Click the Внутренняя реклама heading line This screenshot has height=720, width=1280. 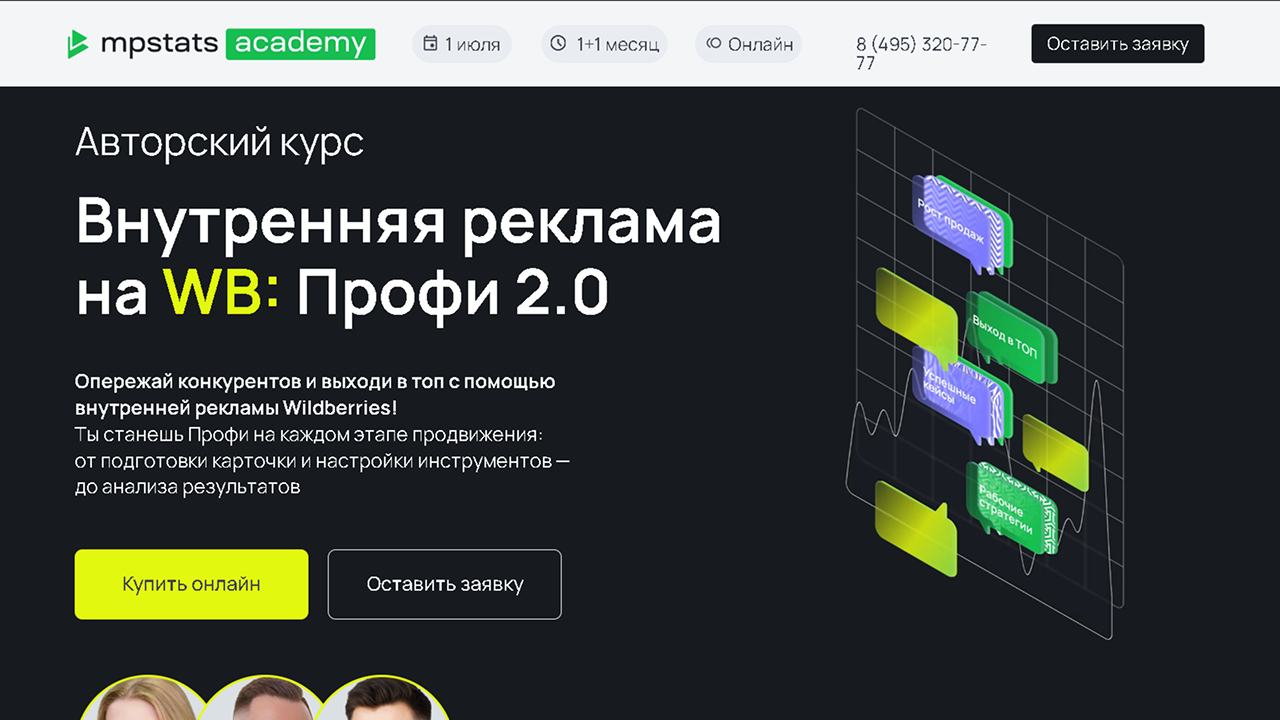coord(398,221)
